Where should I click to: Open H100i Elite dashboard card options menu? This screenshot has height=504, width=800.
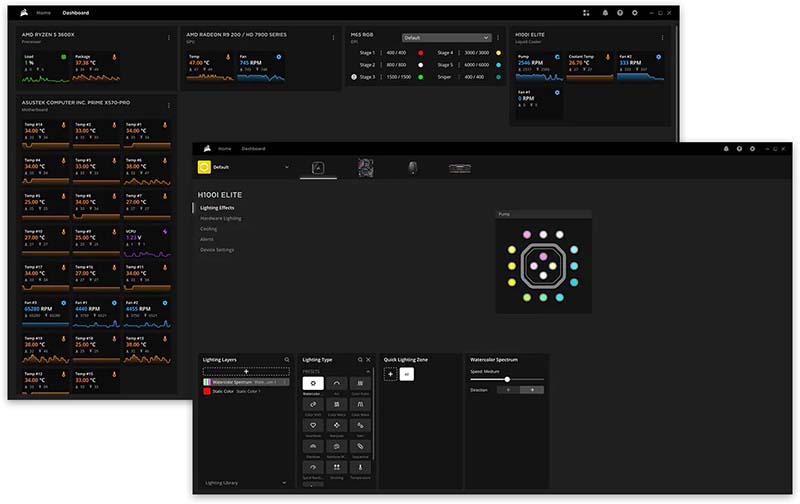click(662, 38)
